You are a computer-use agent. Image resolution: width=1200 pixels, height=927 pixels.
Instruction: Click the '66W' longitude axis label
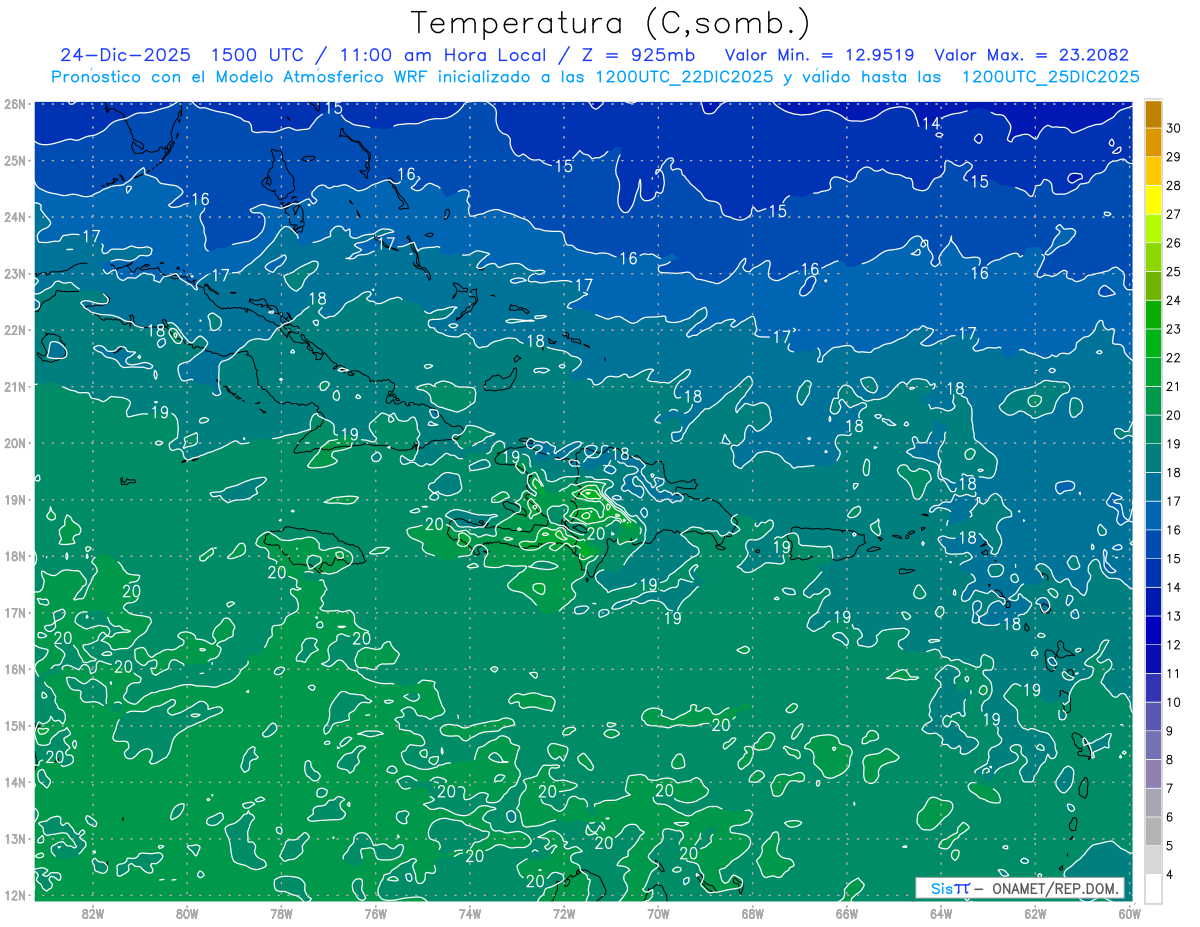(847, 913)
